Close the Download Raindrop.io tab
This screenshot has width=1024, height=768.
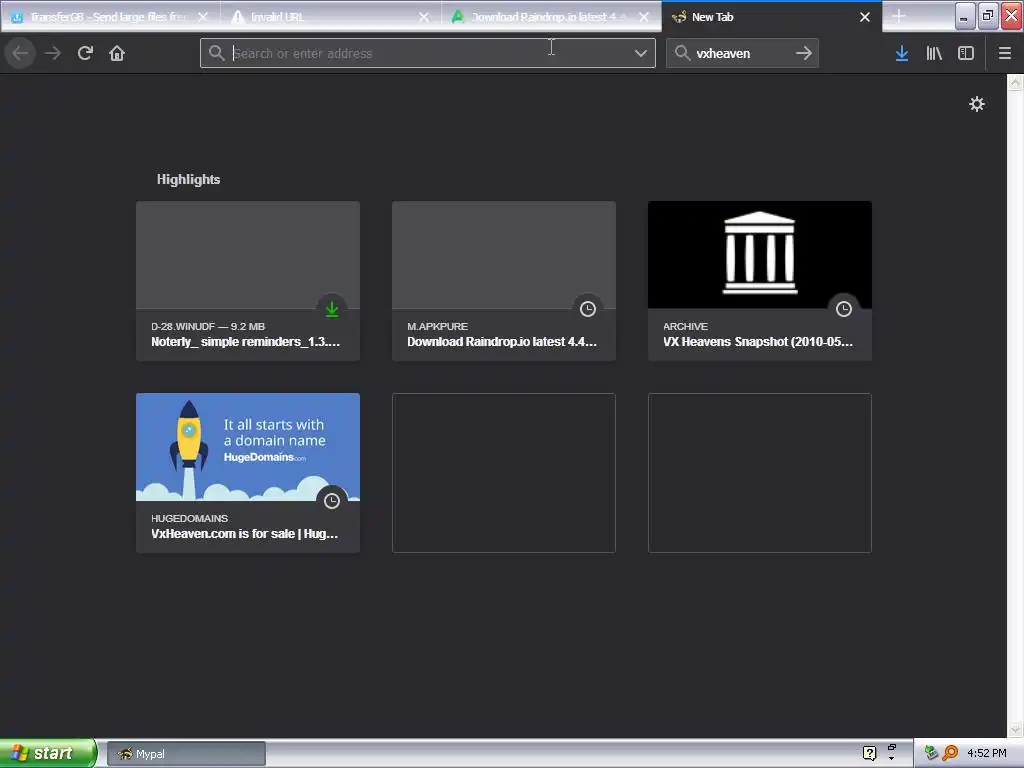(x=644, y=17)
